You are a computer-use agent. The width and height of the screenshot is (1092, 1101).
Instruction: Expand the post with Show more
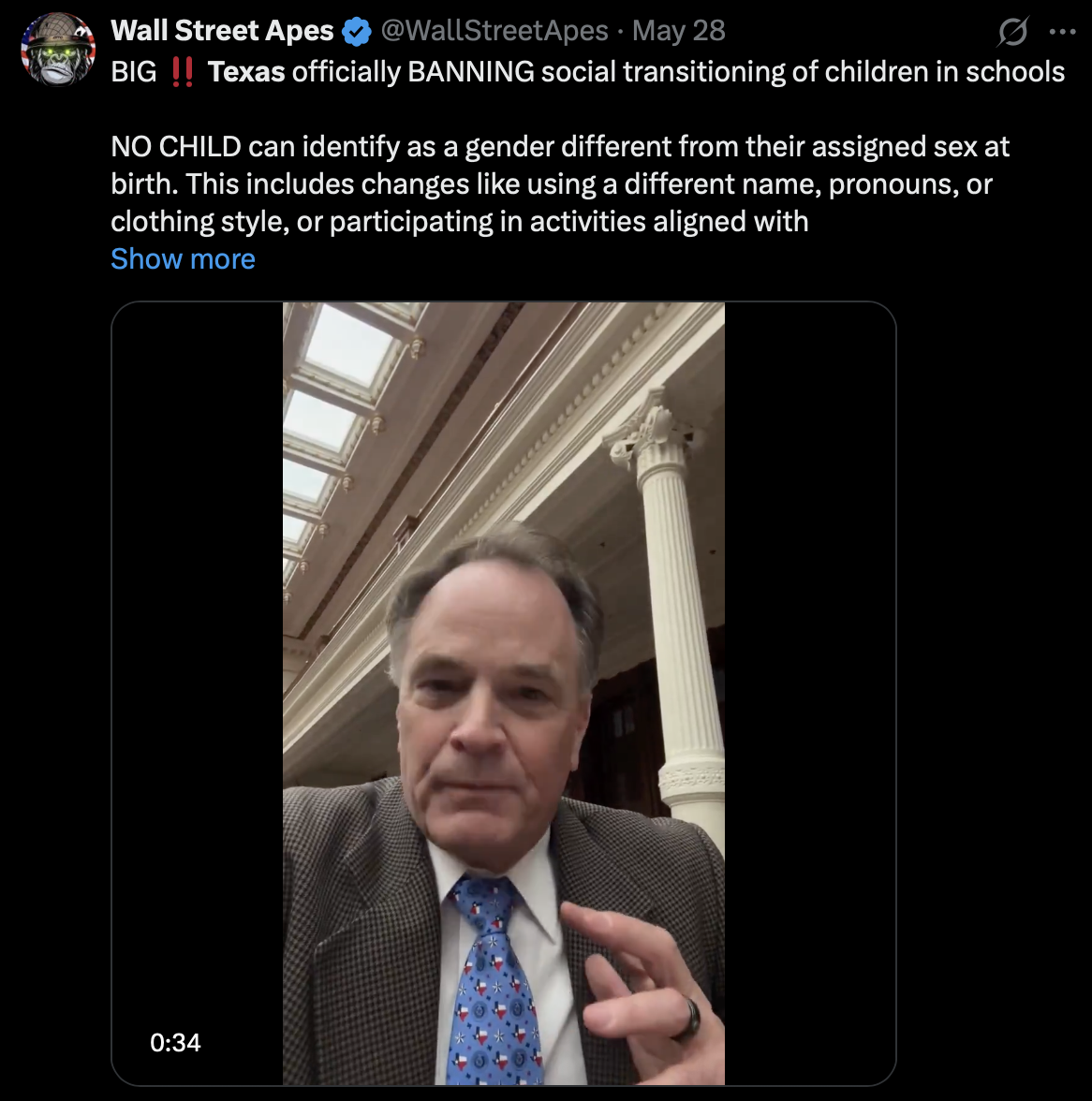pos(183,258)
